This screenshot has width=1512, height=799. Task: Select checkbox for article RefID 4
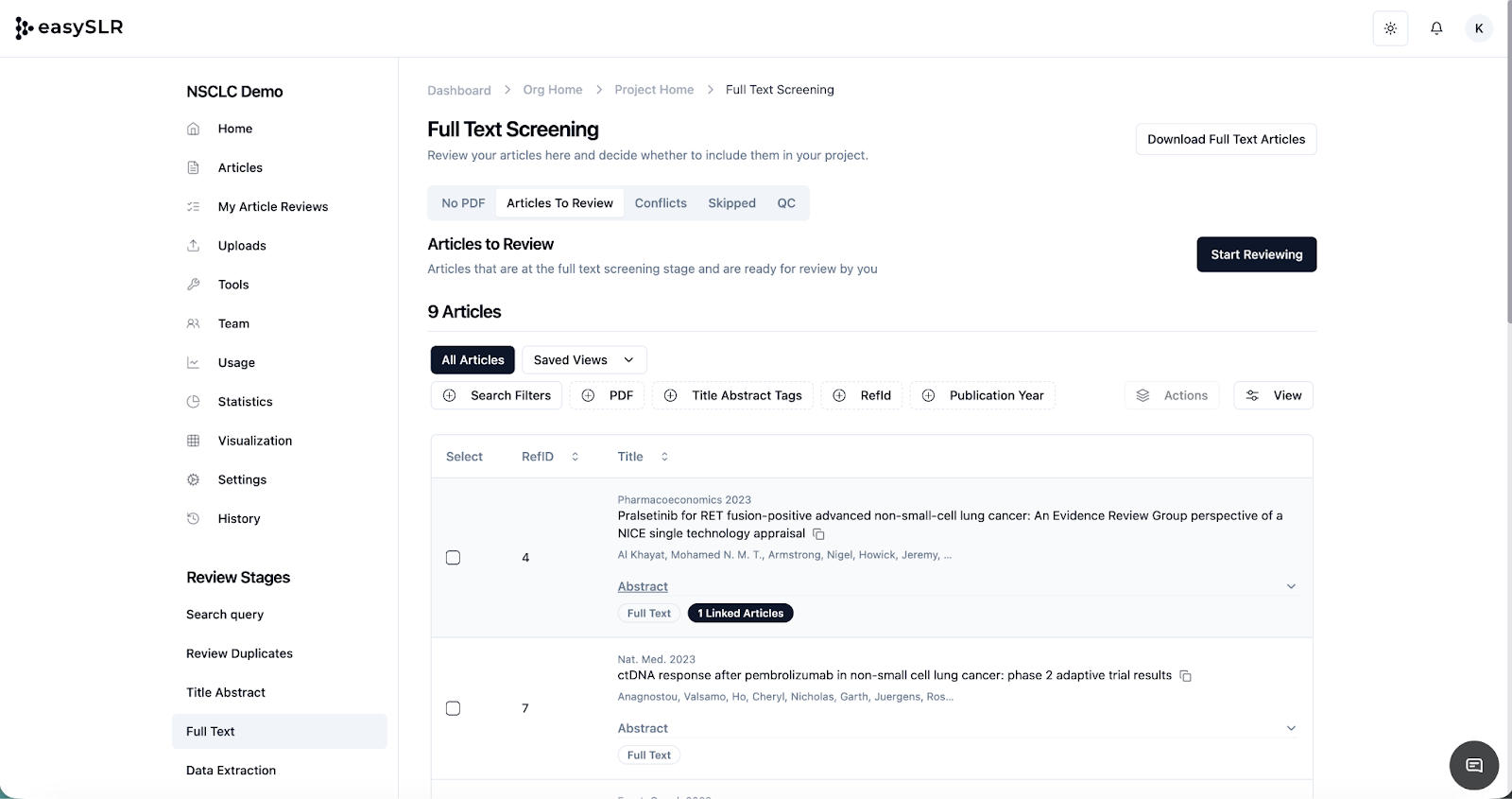pyautogui.click(x=454, y=558)
